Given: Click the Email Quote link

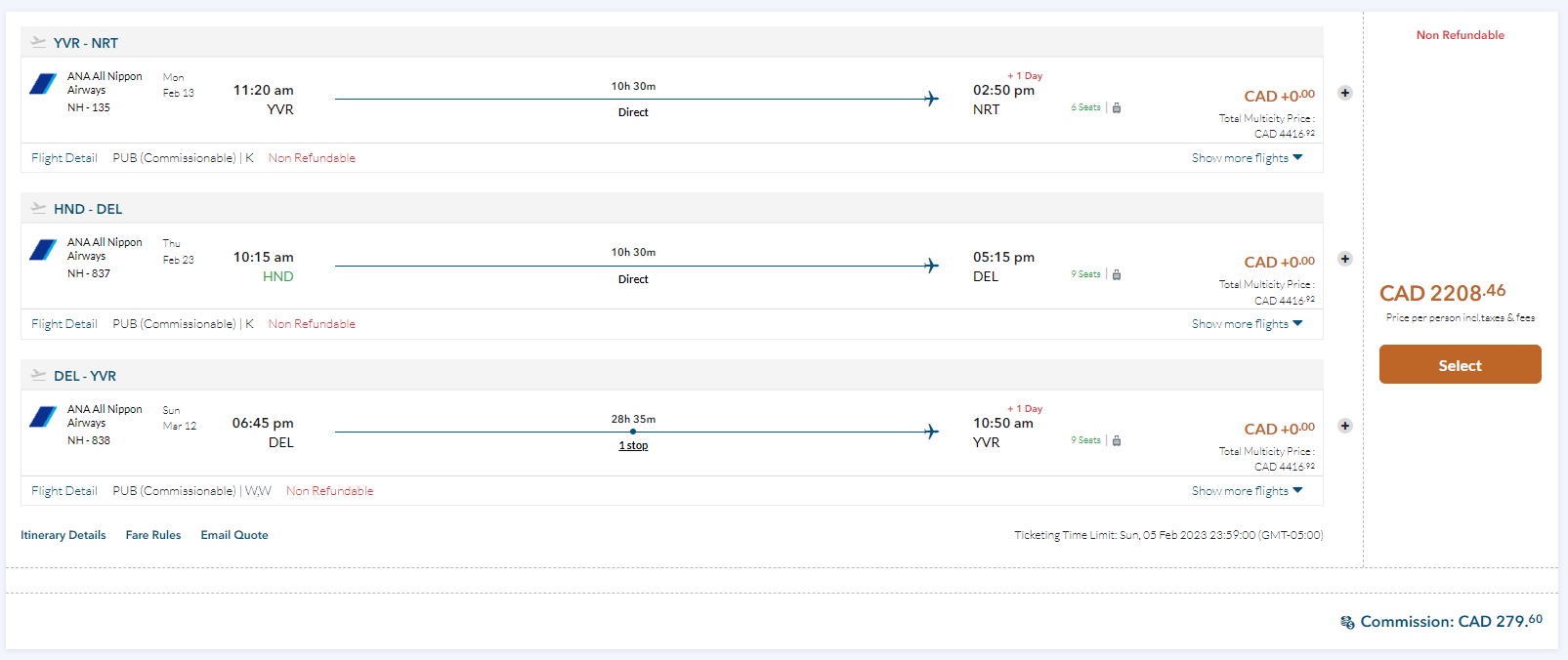Looking at the screenshot, I should coord(234,535).
